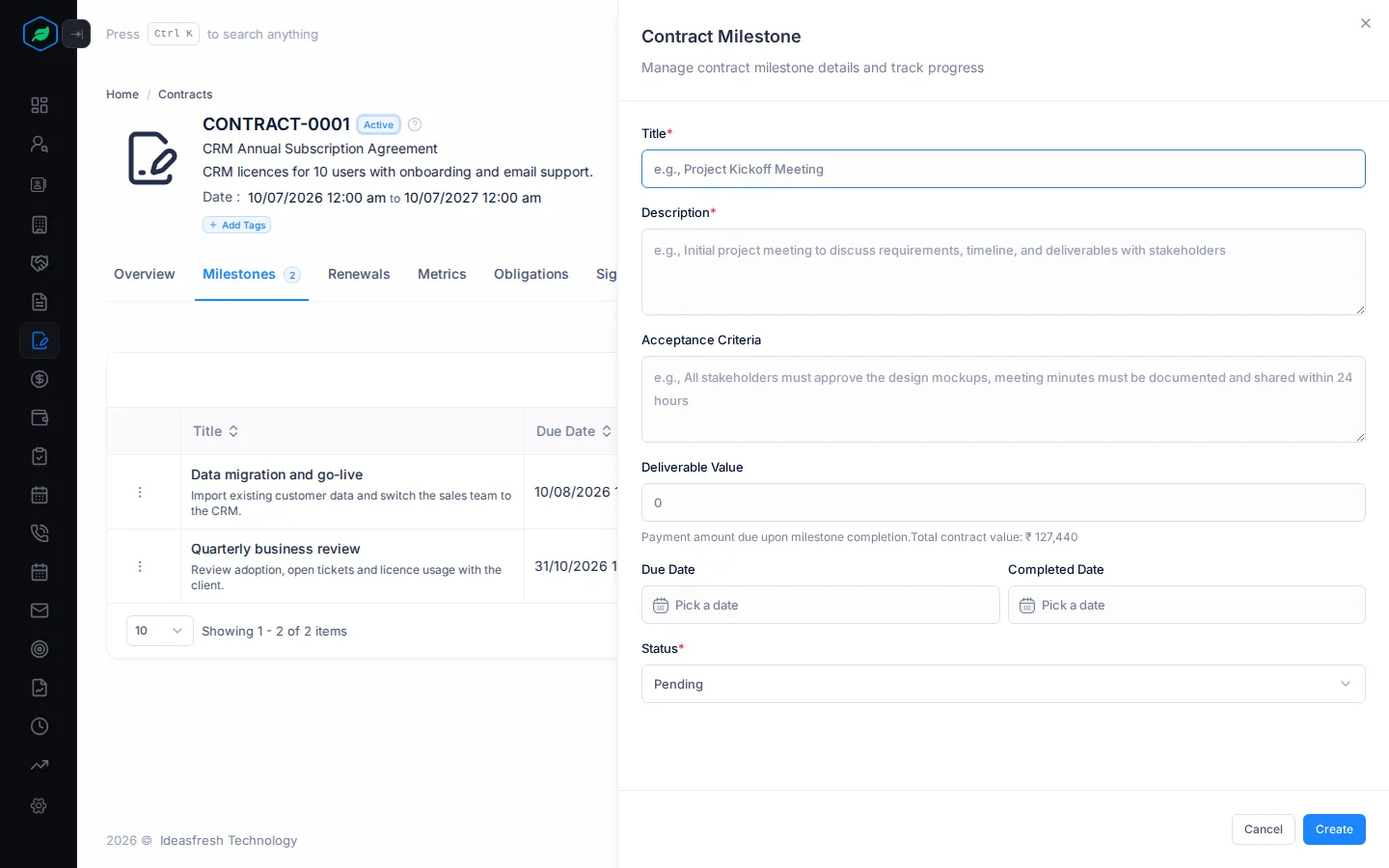Image resolution: width=1389 pixels, height=868 pixels.
Task: Focus the Deliverable Value input field
Action: tap(1003, 502)
